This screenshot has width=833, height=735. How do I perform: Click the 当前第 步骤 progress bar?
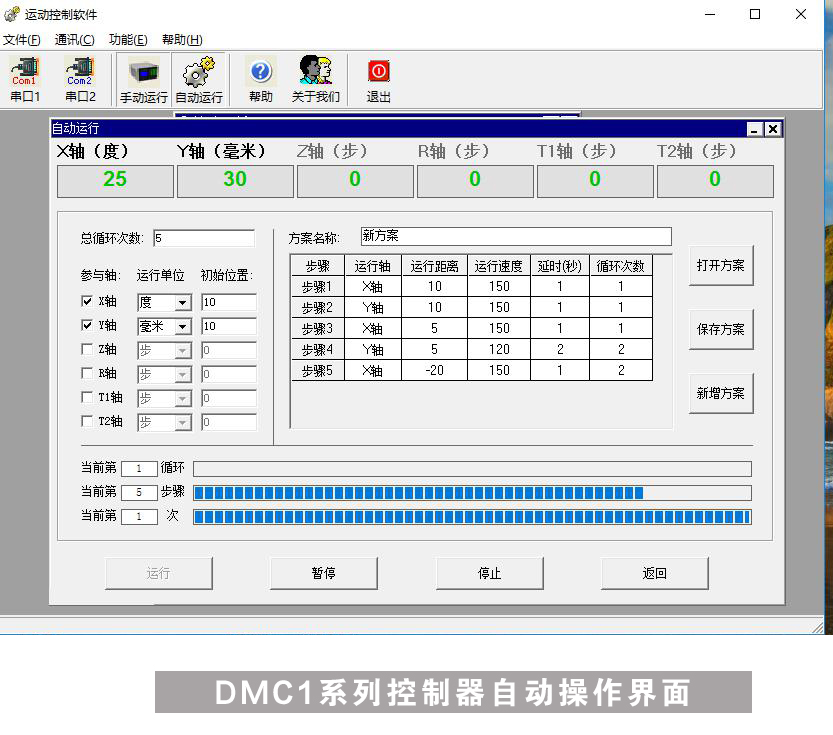point(471,492)
